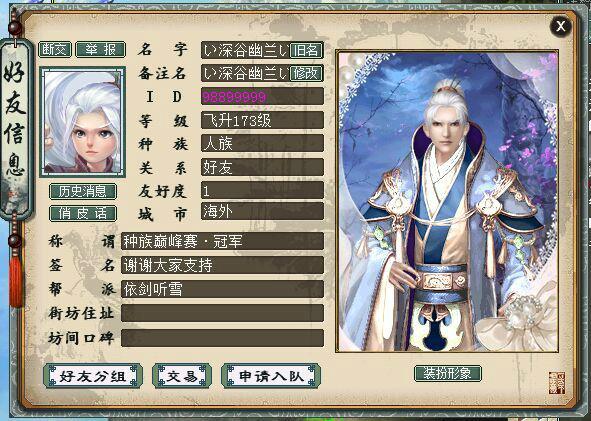
Task: Edit remark name with 修改 button
Action: point(306,73)
